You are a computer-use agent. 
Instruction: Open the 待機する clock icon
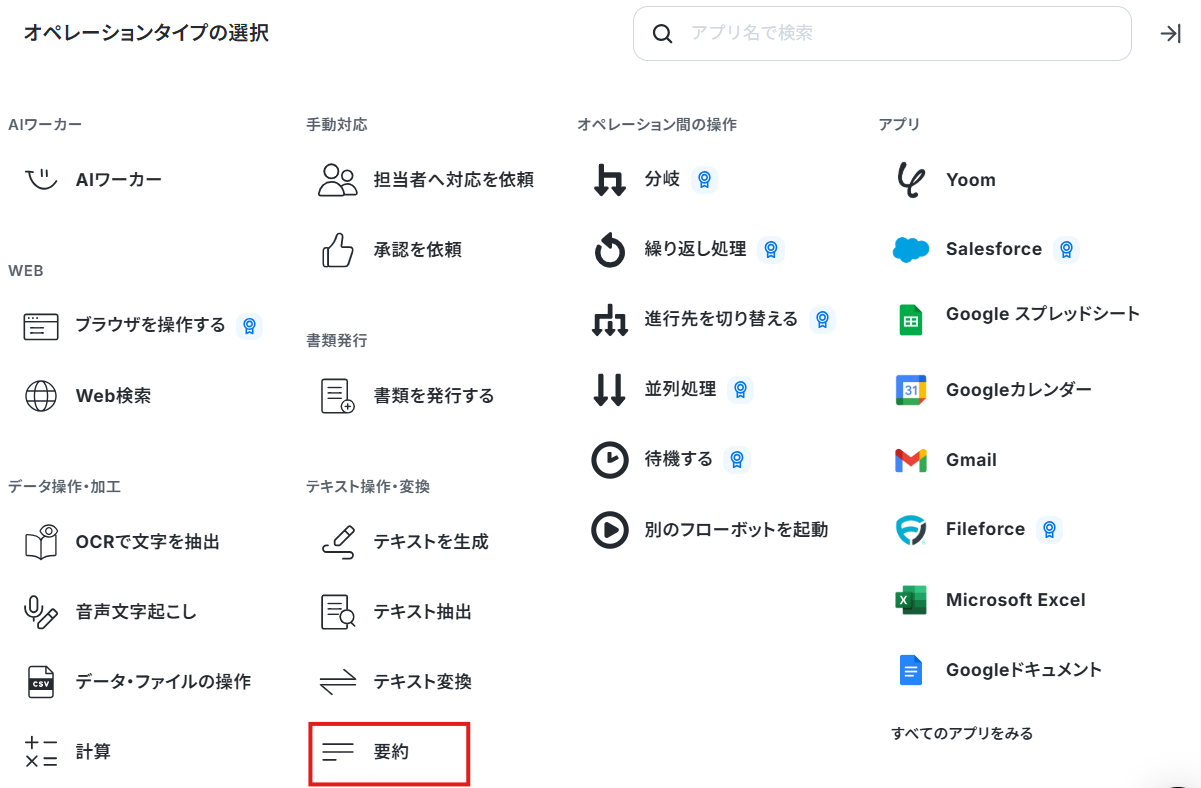(x=609, y=459)
